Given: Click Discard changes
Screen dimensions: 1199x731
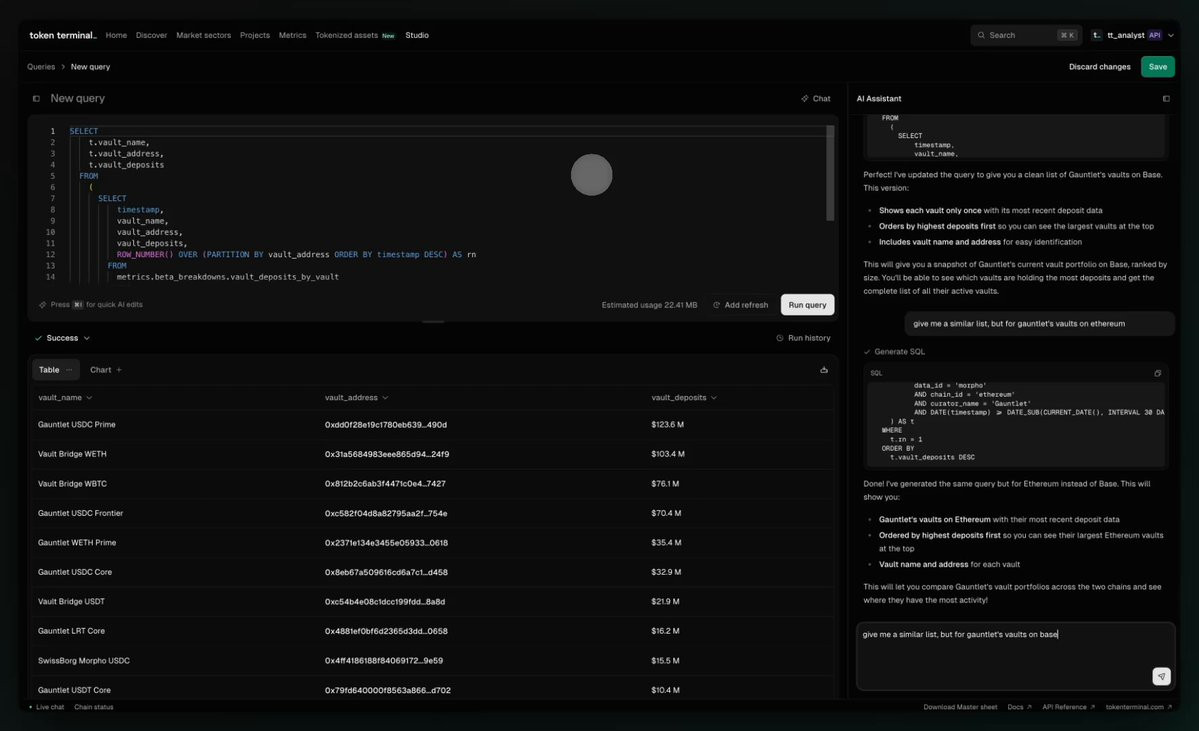Looking at the screenshot, I should click(x=1099, y=67).
